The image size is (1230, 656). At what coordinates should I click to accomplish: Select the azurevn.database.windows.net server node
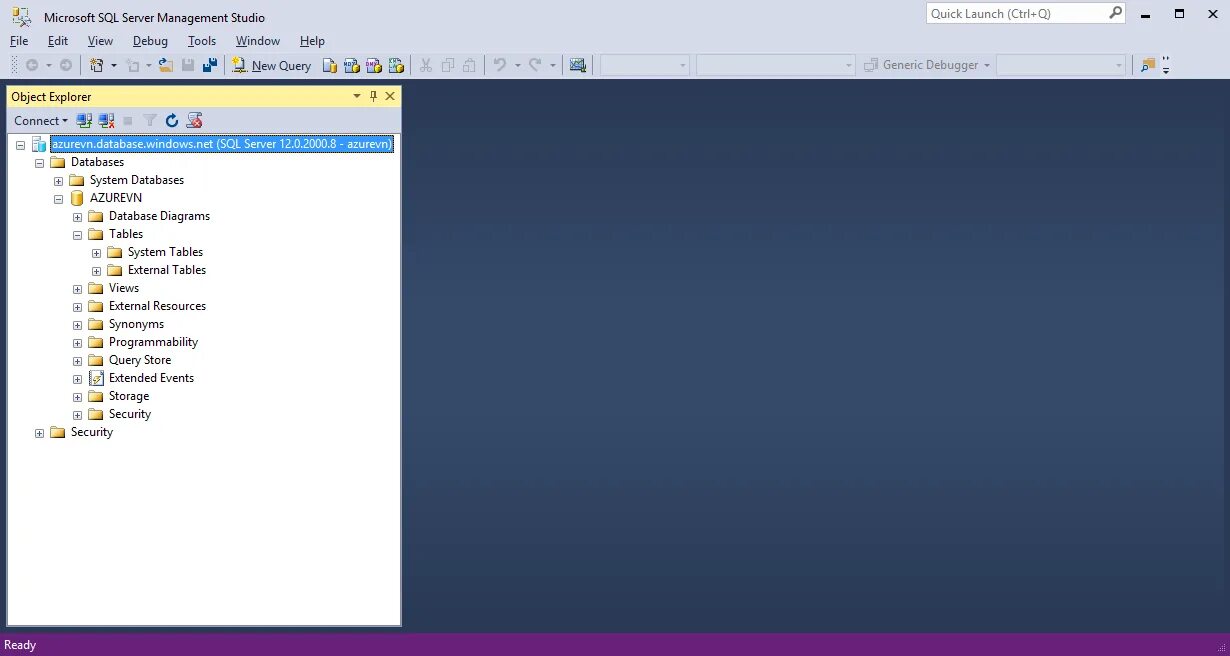tap(222, 144)
